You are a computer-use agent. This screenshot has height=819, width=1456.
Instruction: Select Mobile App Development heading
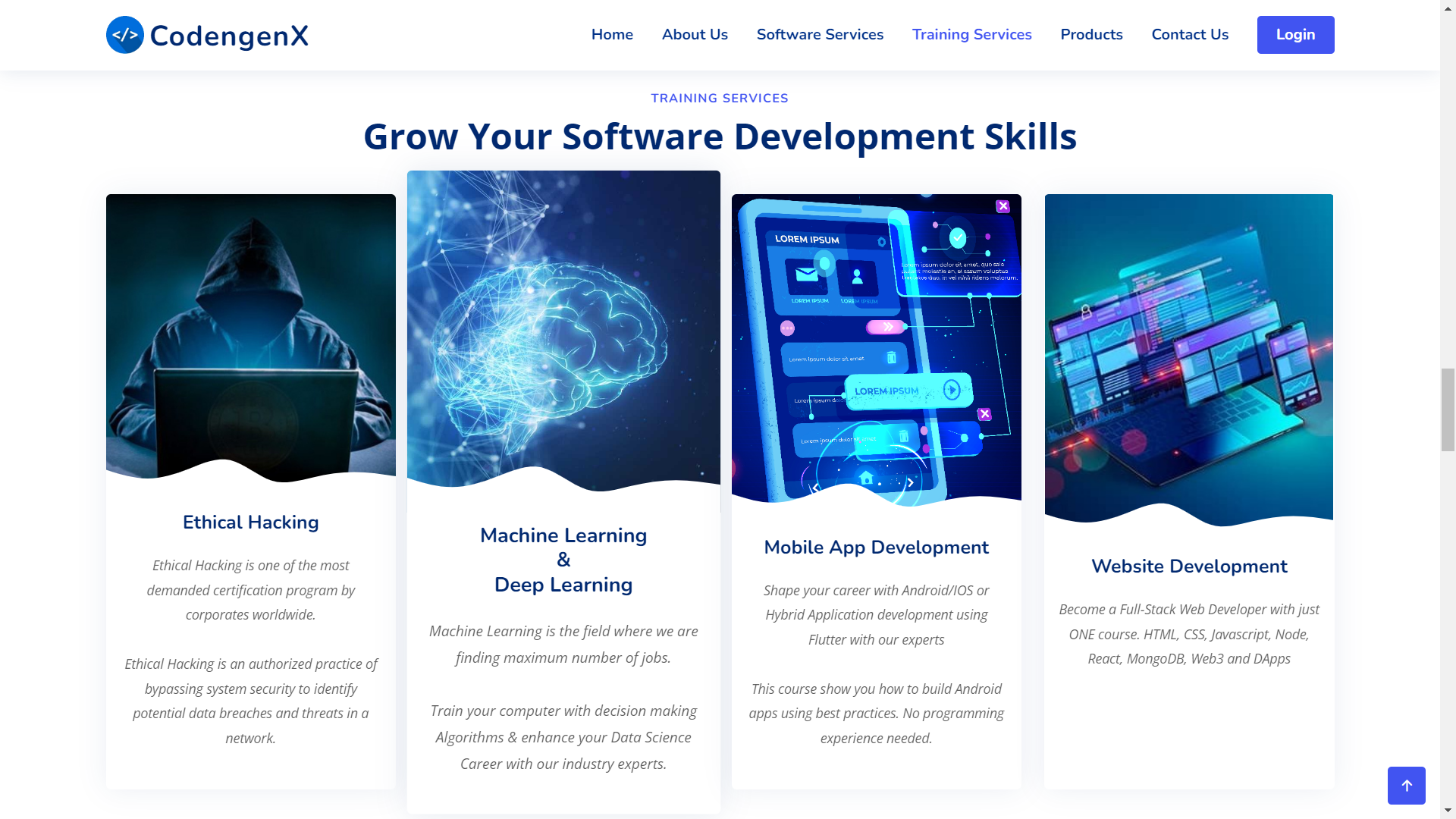pos(876,548)
